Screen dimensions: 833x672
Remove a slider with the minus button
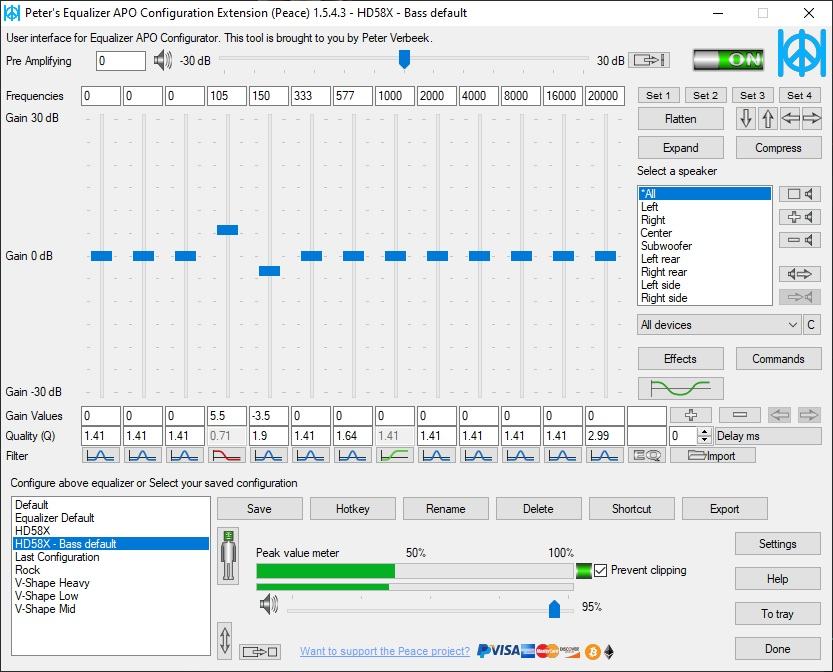740,415
